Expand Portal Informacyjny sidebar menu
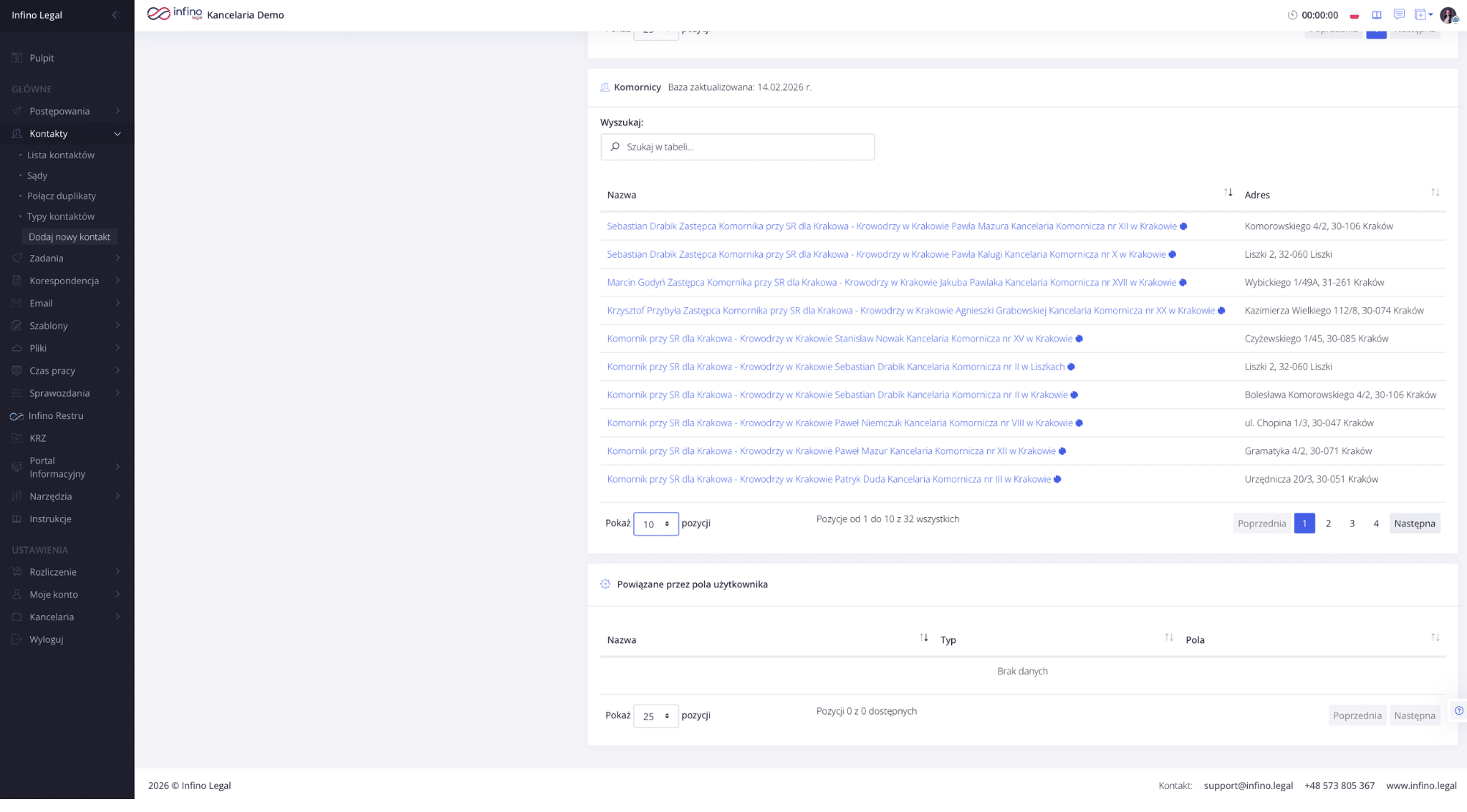This screenshot has height=812, width=1467. click(67, 468)
